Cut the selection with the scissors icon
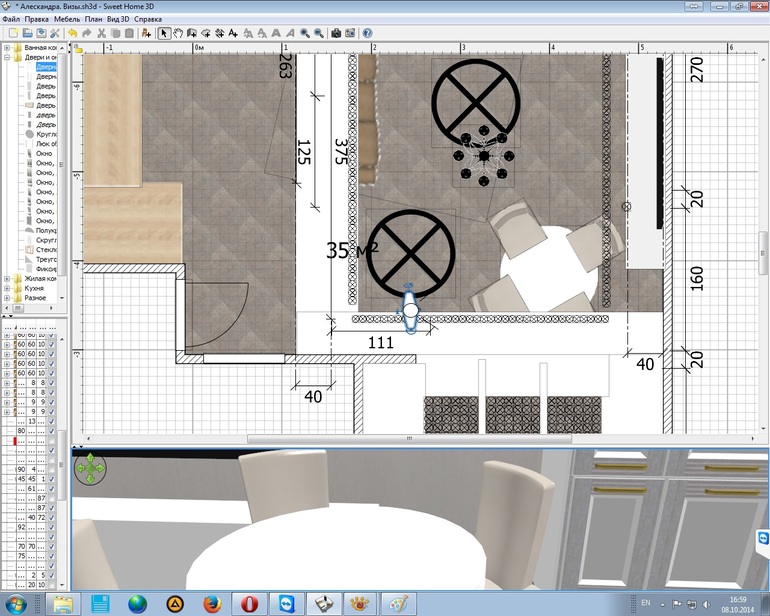The width and height of the screenshot is (770, 616). [101, 33]
